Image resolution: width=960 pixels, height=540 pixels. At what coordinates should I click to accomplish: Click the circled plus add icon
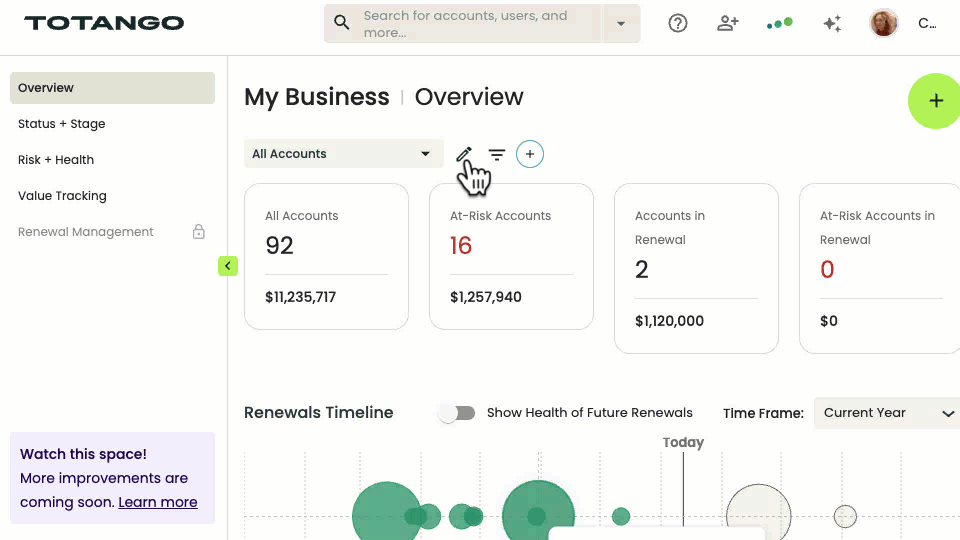point(530,154)
